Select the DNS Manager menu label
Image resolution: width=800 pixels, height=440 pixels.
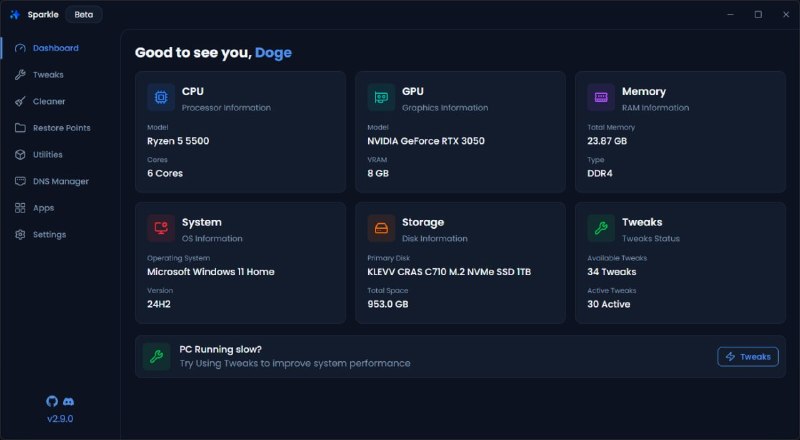pyautogui.click(x=61, y=181)
